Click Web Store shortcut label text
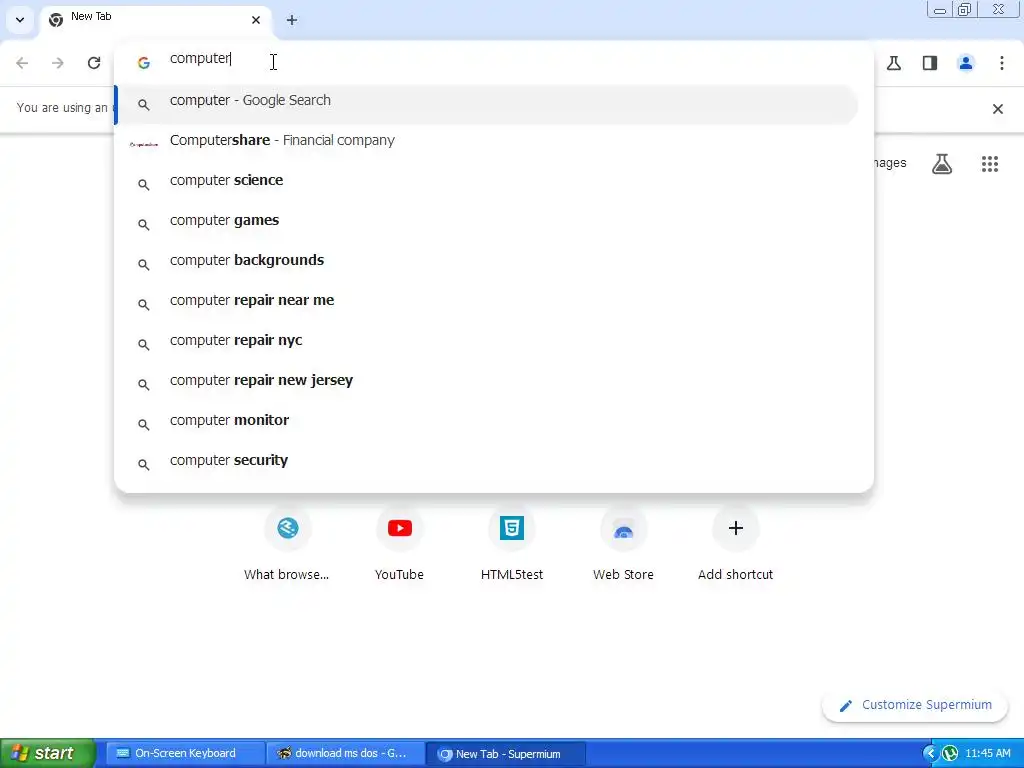The image size is (1024, 768). [623, 575]
